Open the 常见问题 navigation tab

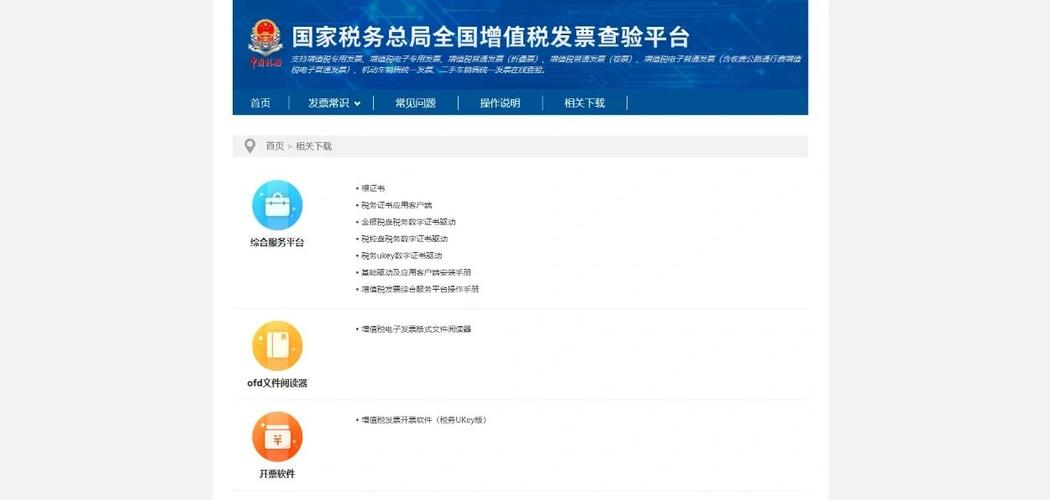pyautogui.click(x=415, y=103)
